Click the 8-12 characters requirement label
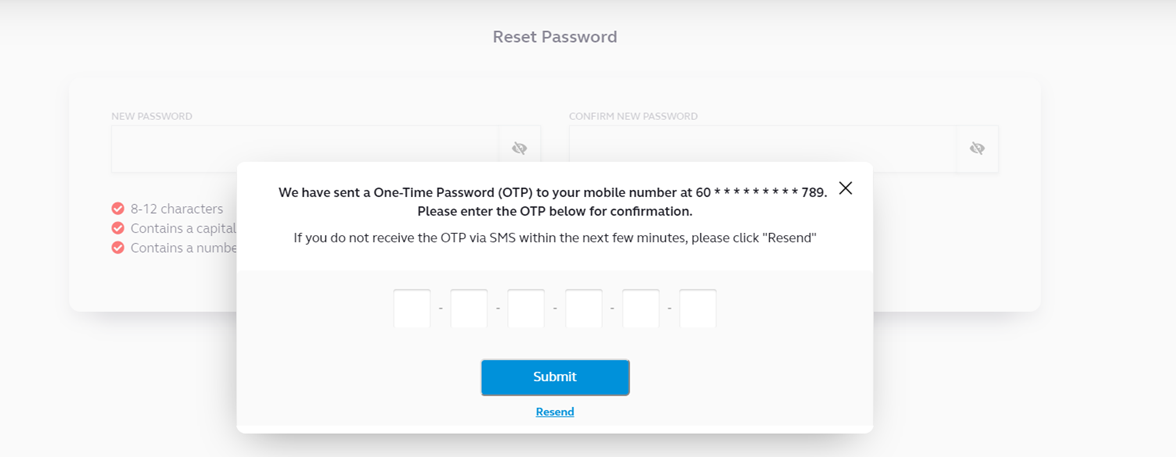1176x457 pixels. pyautogui.click(x=176, y=209)
